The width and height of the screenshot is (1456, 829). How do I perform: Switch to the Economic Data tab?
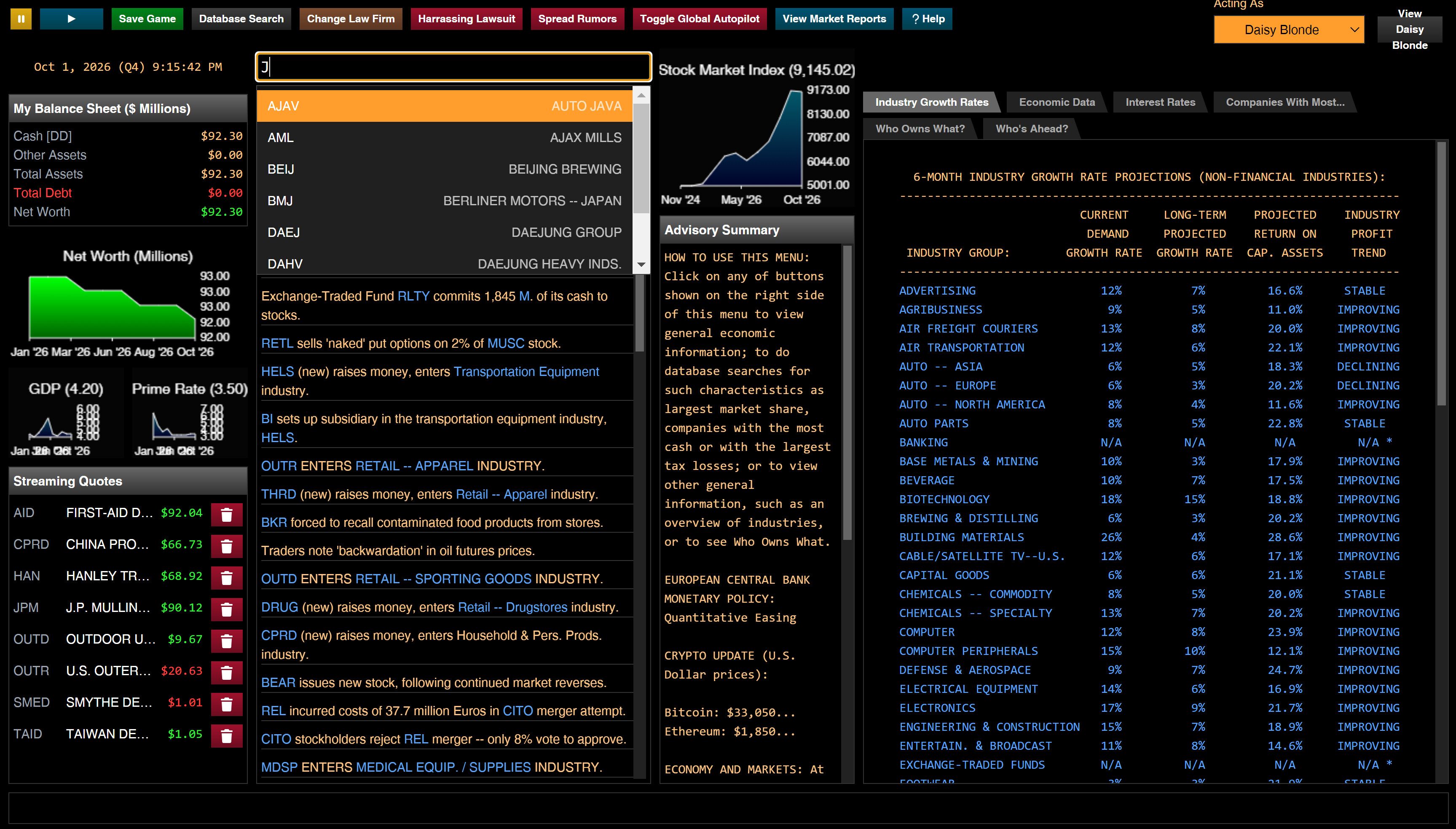[1056, 102]
